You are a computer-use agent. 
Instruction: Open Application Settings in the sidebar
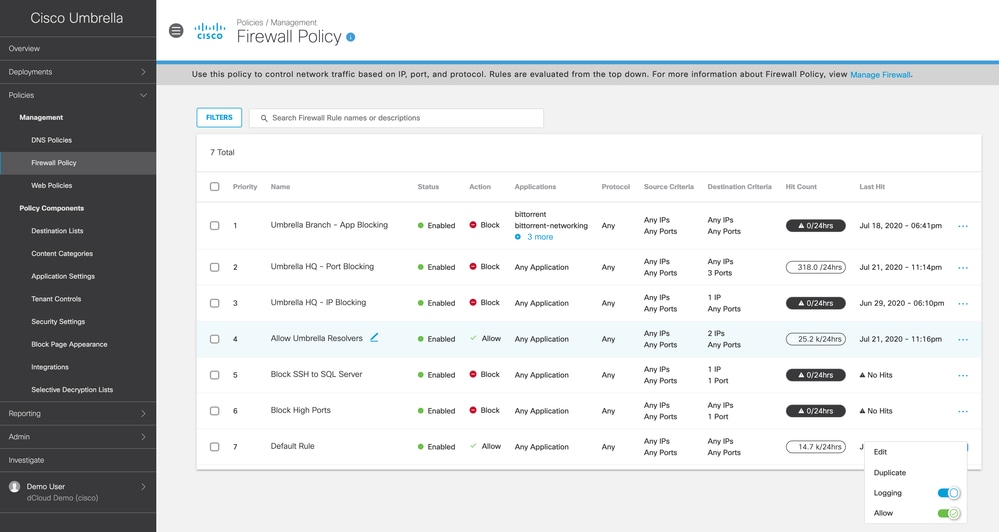coord(63,277)
